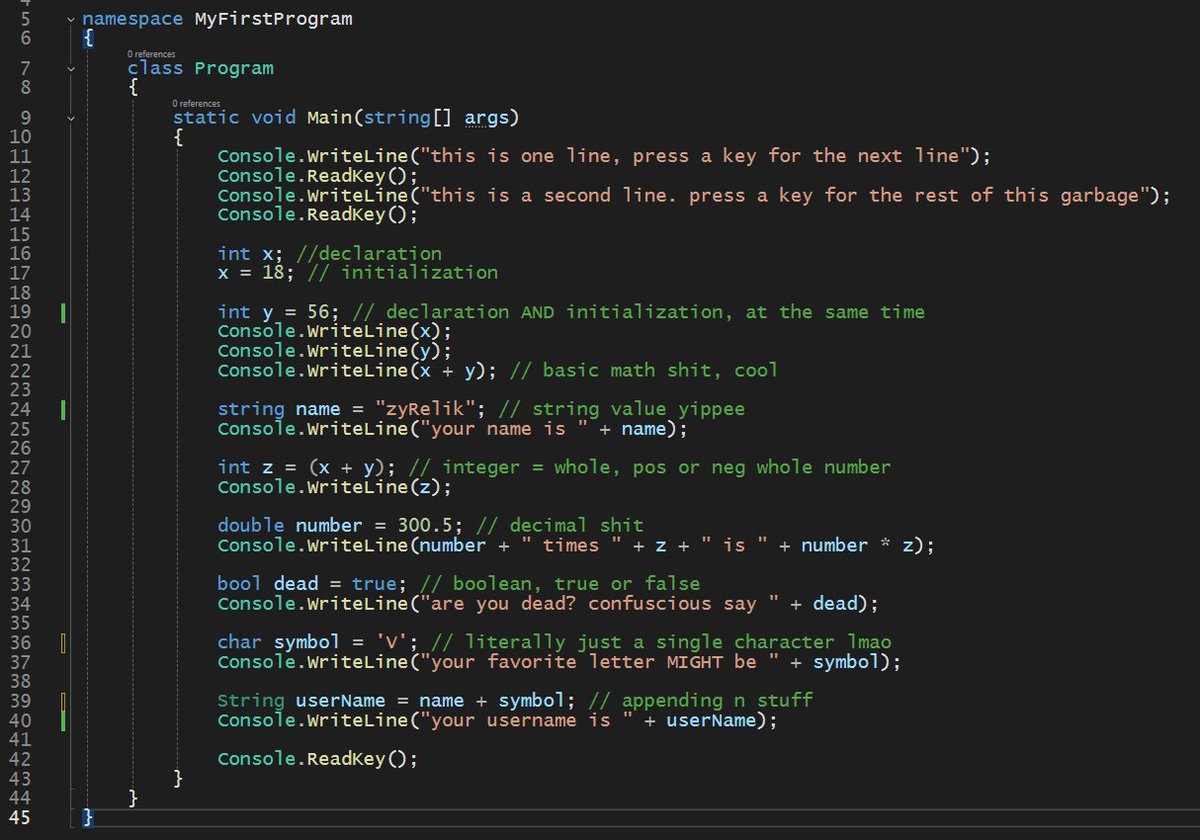Click the highlighted opening brace on line 6

point(87,39)
